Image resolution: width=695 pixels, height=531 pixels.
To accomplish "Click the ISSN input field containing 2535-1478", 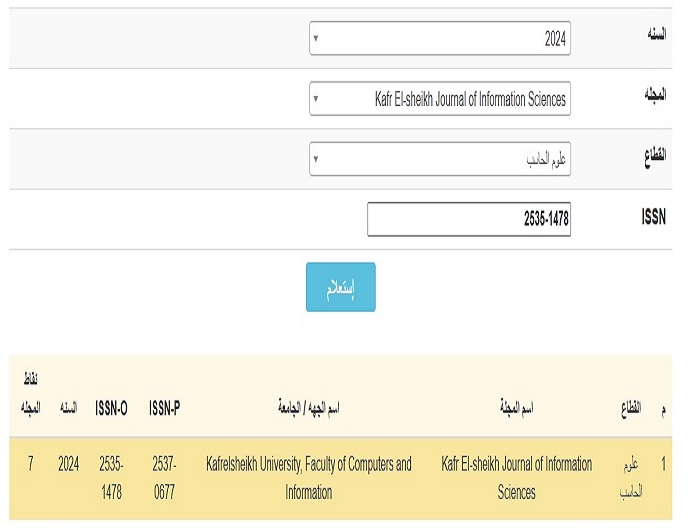I will pos(468,219).
